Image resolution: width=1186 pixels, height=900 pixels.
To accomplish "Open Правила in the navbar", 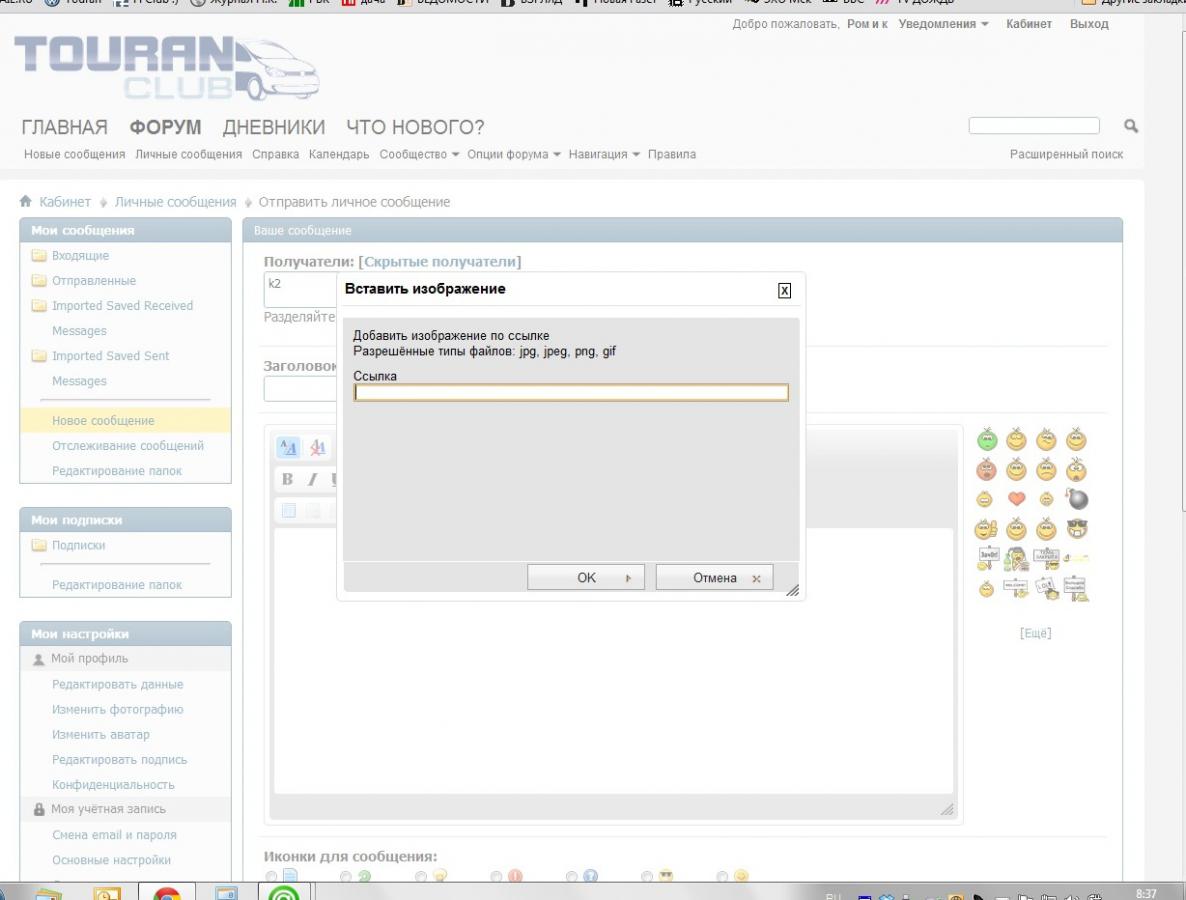I will (672, 154).
